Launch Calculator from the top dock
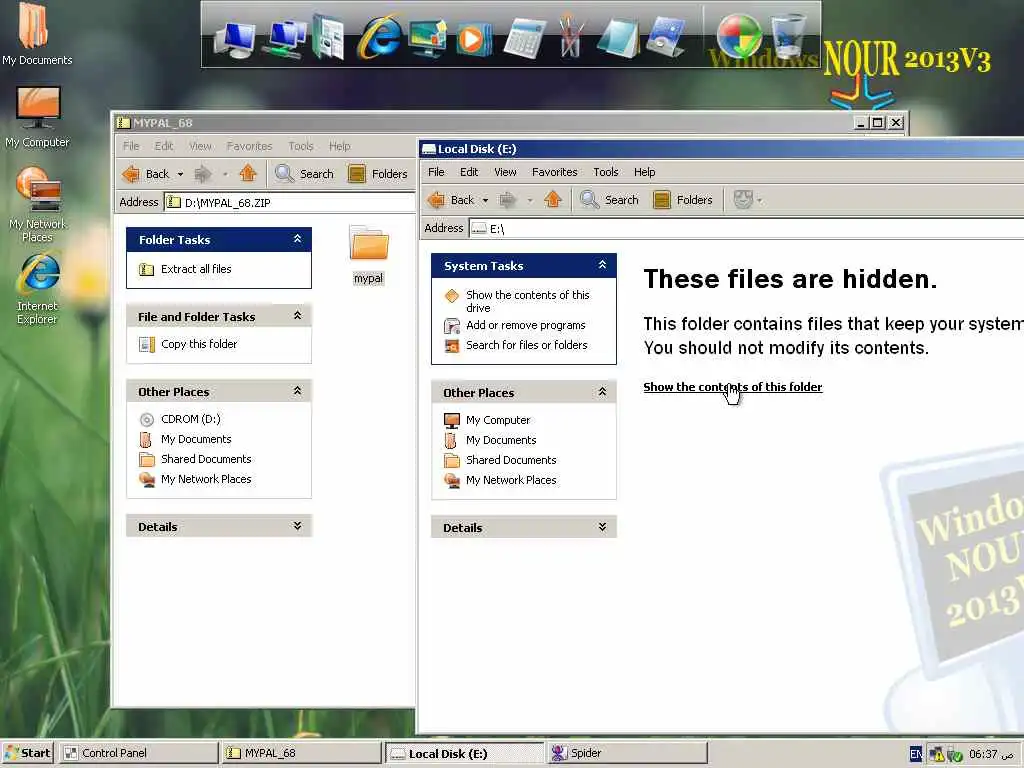The height and width of the screenshot is (768, 1024). point(524,38)
